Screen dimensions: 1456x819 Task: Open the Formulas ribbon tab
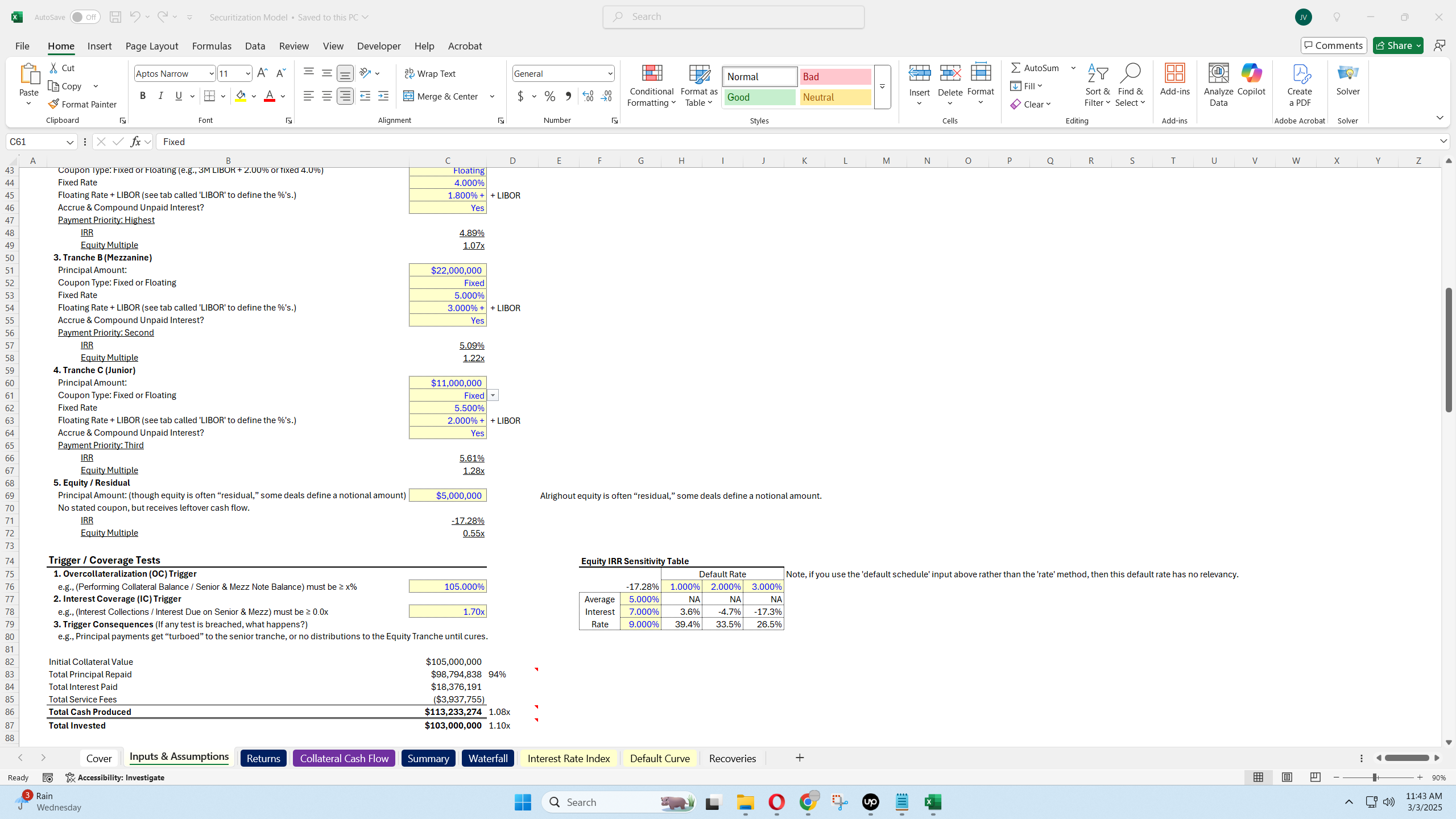coord(212,46)
